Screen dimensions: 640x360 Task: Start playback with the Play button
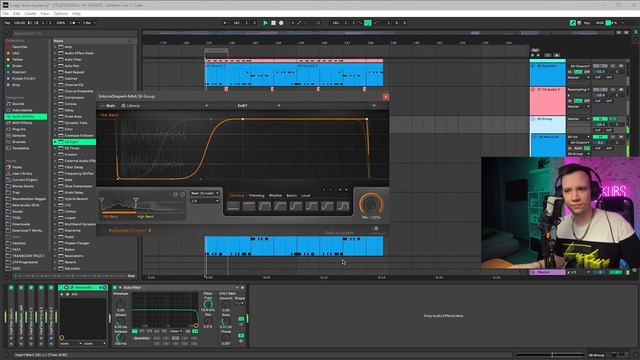pyautogui.click(x=265, y=23)
